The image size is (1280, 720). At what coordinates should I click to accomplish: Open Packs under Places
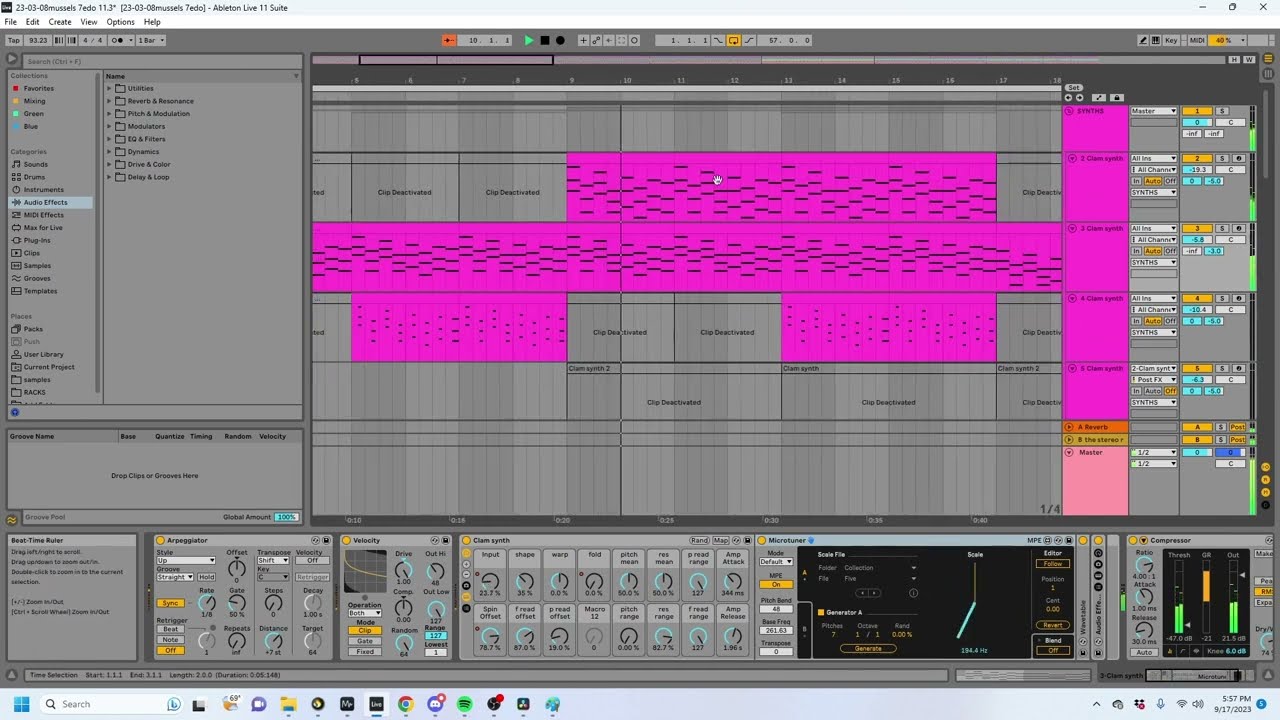click(x=33, y=329)
